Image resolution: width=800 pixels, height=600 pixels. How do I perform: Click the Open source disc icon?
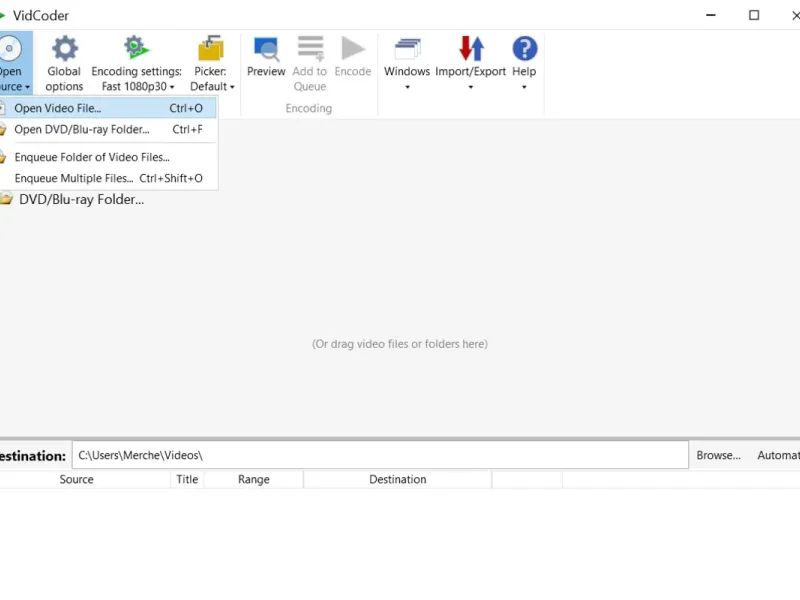coord(9,48)
